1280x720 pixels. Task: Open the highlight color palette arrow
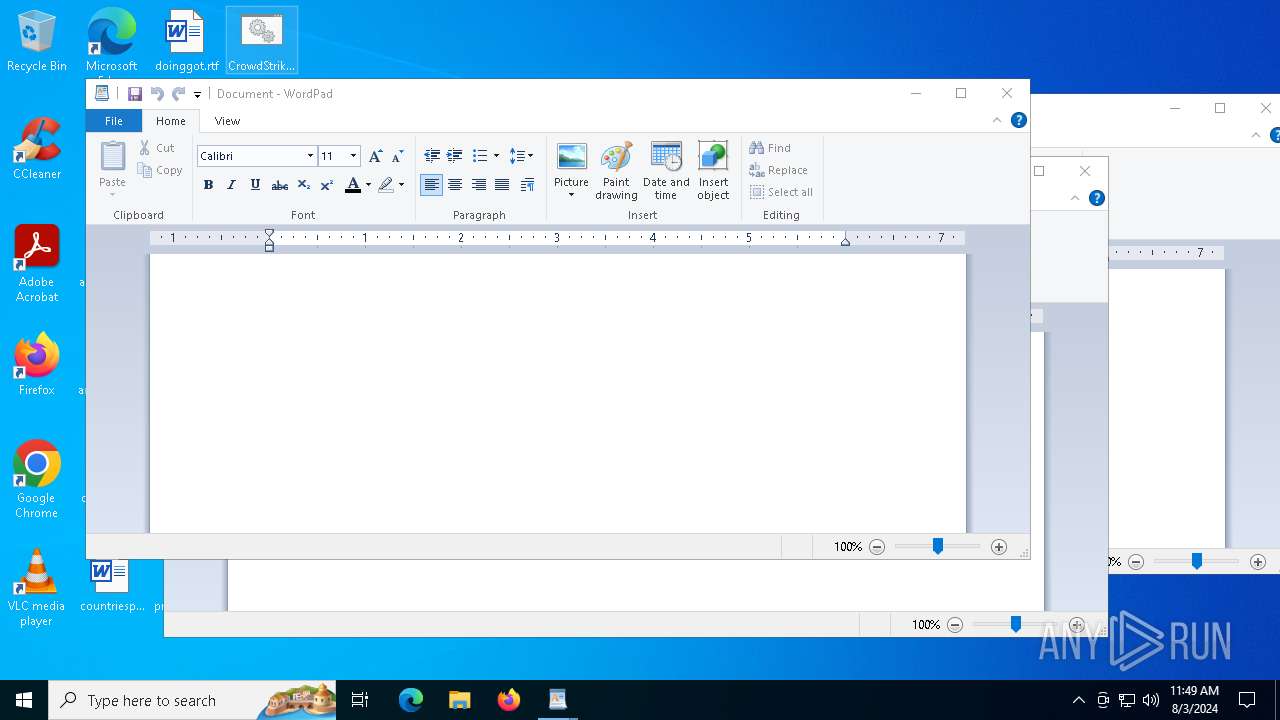click(402, 185)
